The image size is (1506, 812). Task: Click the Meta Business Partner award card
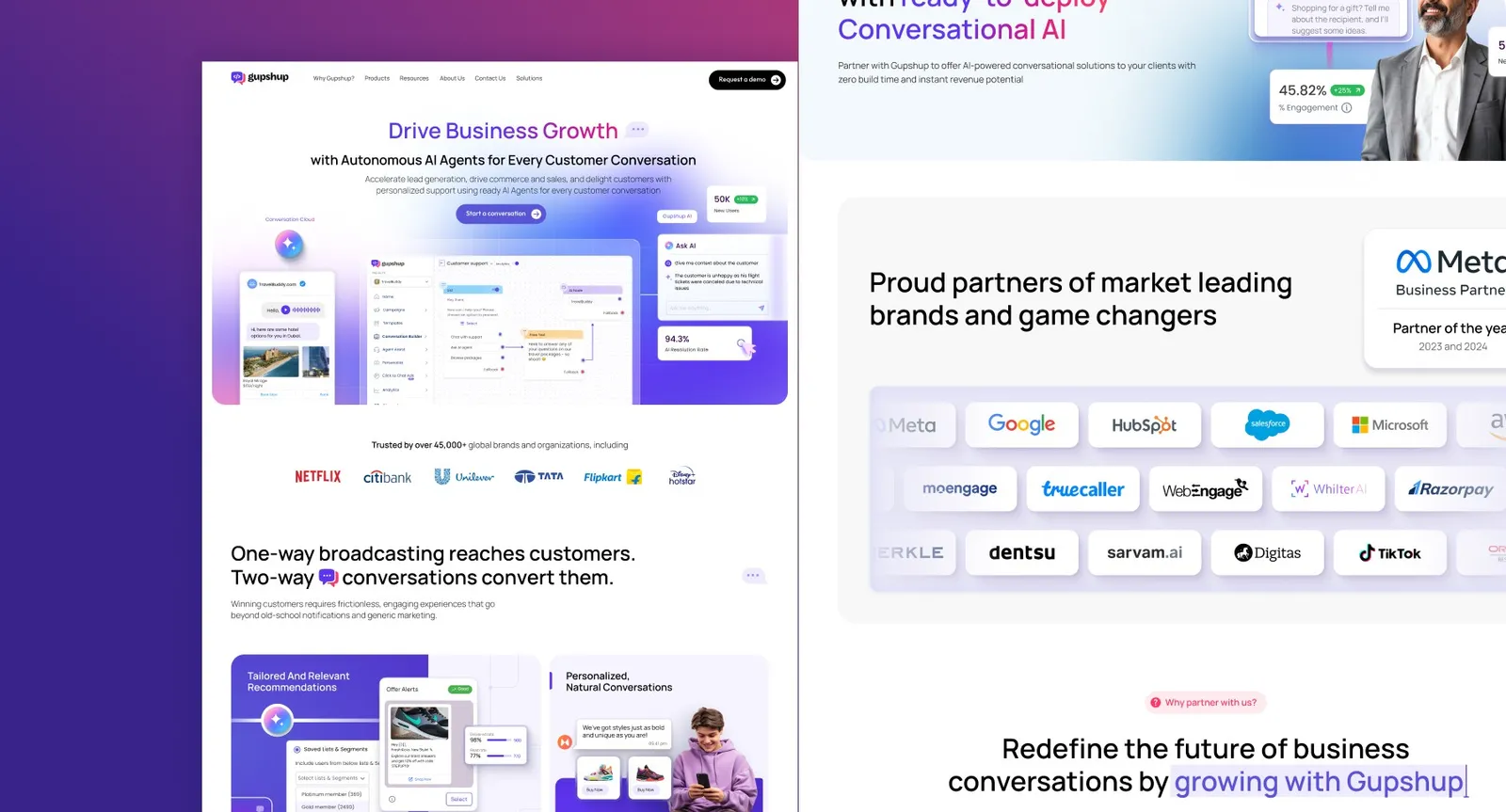point(1435,298)
